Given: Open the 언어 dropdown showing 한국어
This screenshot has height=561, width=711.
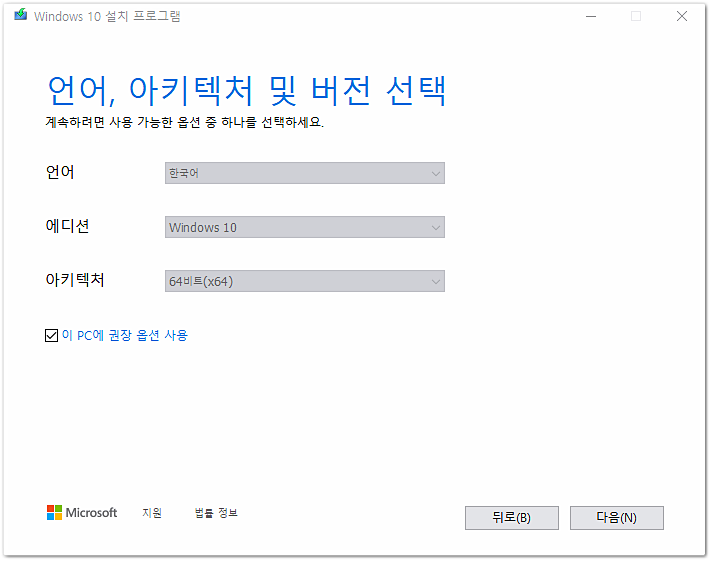Looking at the screenshot, I should [305, 173].
